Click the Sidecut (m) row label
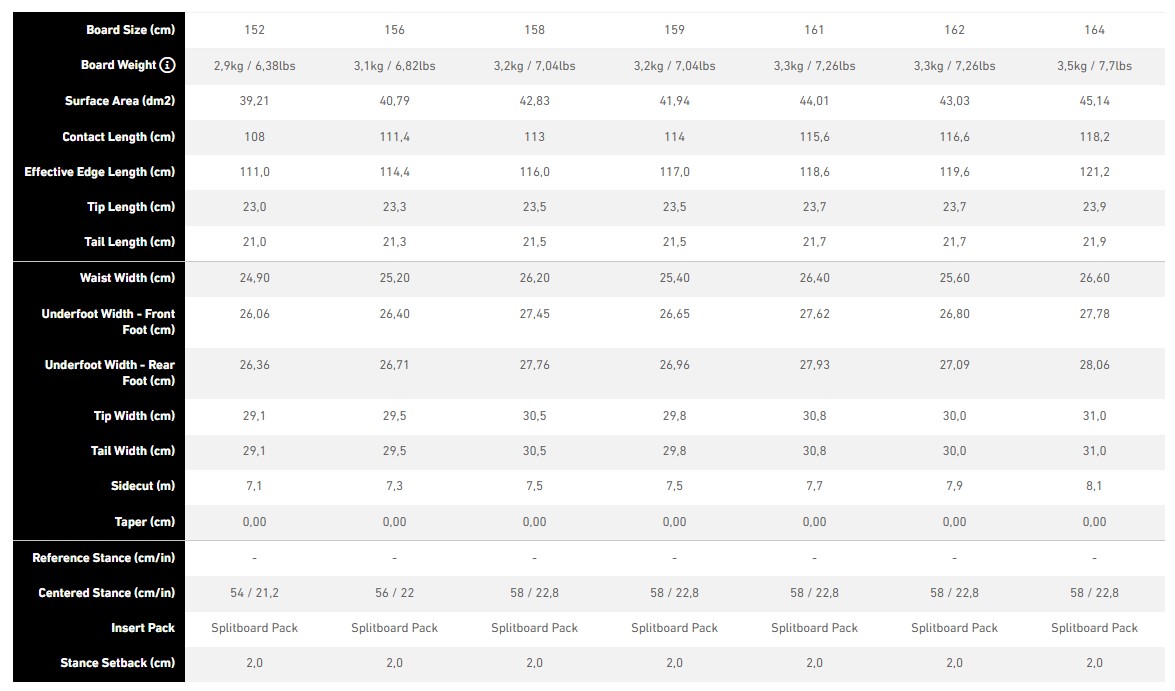Image resolution: width=1175 pixels, height=691 pixels. (x=143, y=486)
